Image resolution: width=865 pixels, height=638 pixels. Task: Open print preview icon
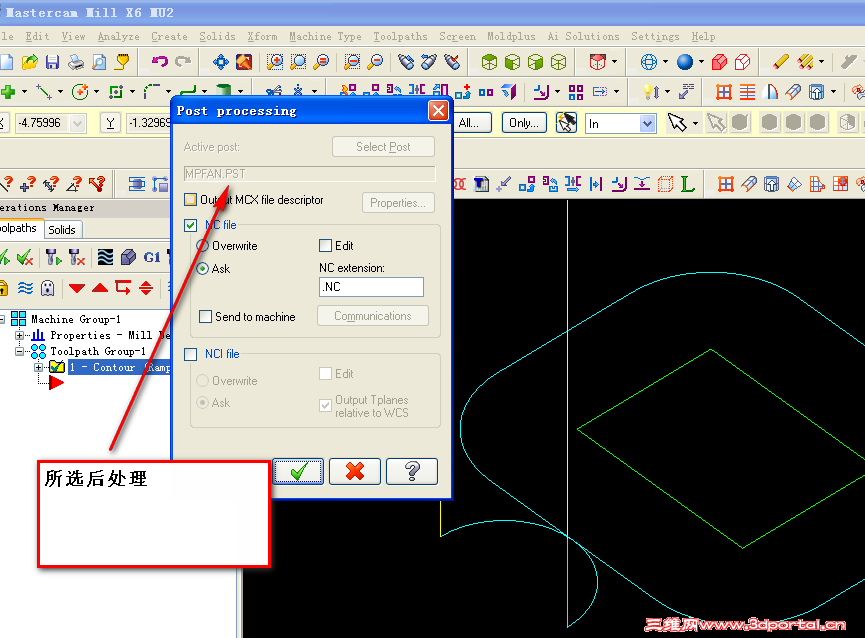pos(99,62)
